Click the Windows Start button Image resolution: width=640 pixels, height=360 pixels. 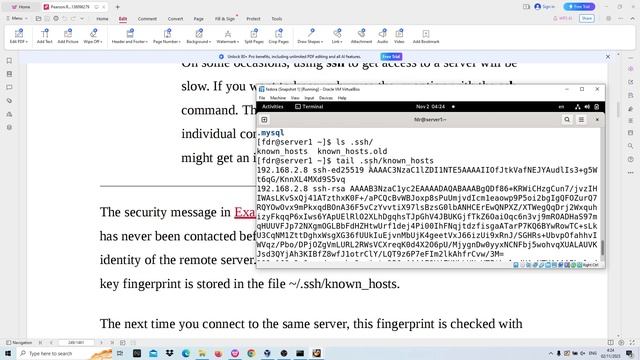pyautogui.click(x=8, y=353)
